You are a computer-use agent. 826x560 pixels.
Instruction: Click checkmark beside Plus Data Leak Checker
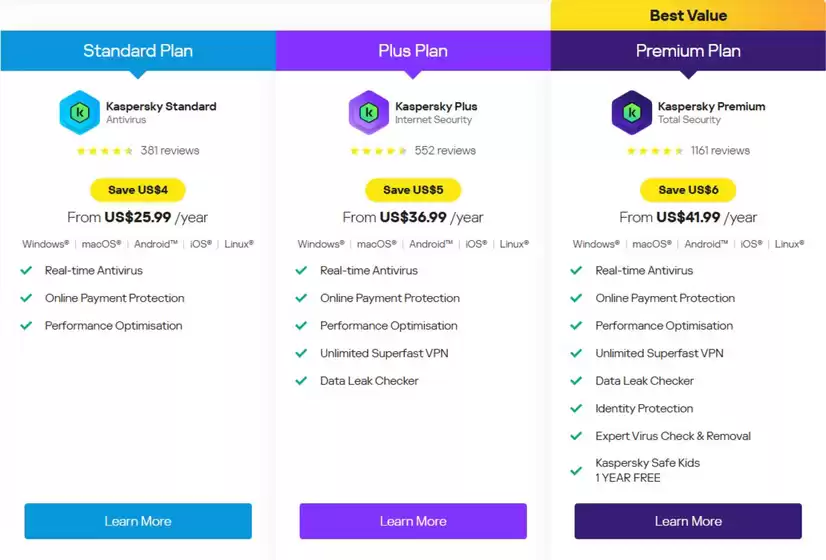[301, 381]
